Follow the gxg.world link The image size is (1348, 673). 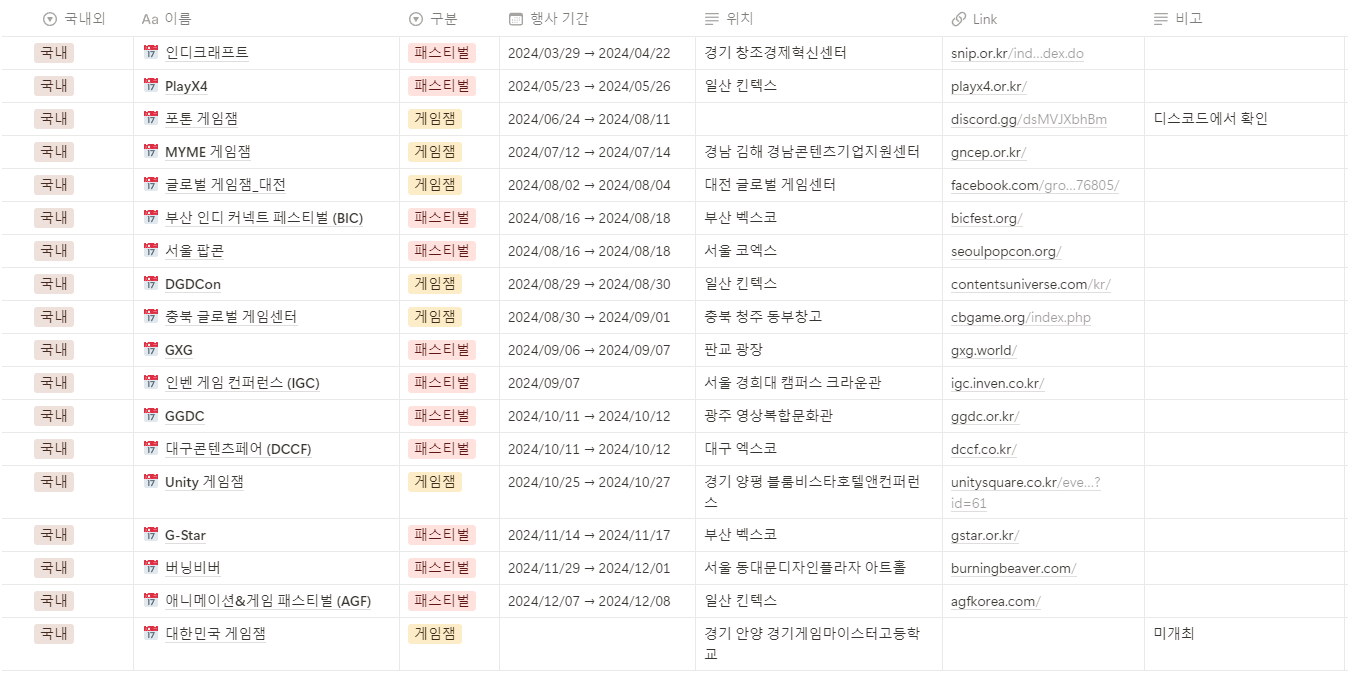(x=984, y=350)
